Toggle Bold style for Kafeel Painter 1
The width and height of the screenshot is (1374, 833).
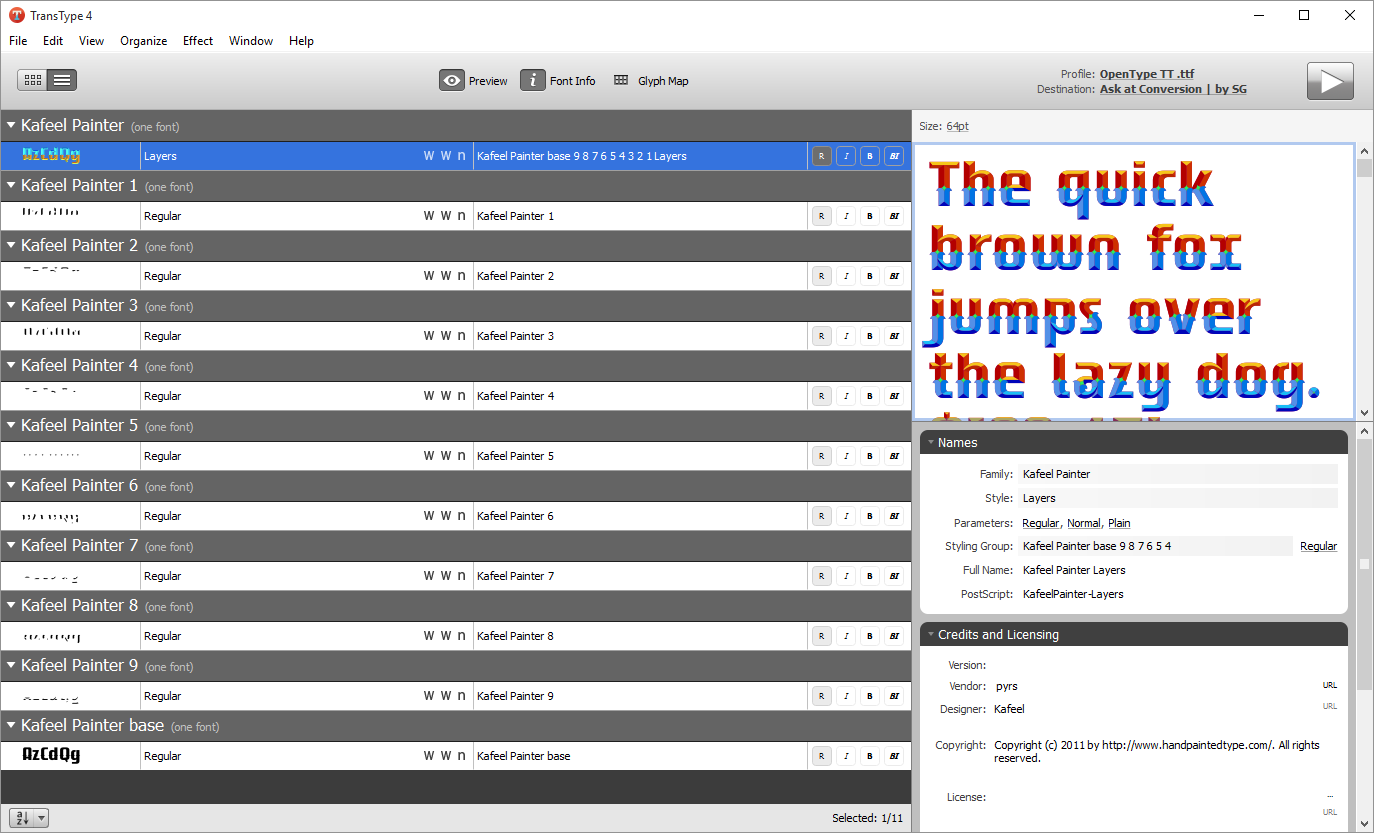[870, 216]
